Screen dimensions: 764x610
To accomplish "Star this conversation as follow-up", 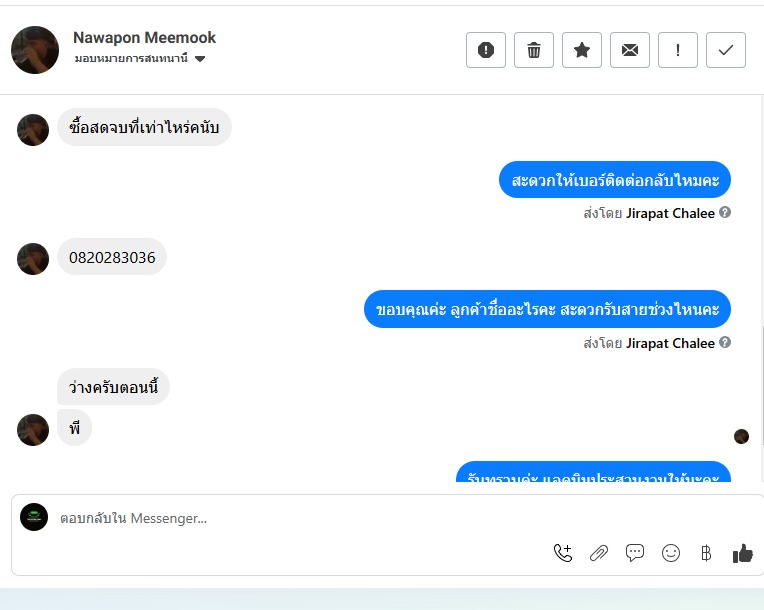I will 582,50.
